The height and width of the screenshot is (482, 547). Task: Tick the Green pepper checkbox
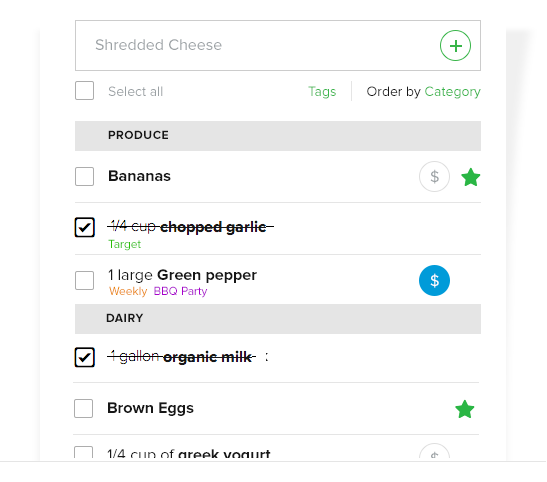[84, 280]
